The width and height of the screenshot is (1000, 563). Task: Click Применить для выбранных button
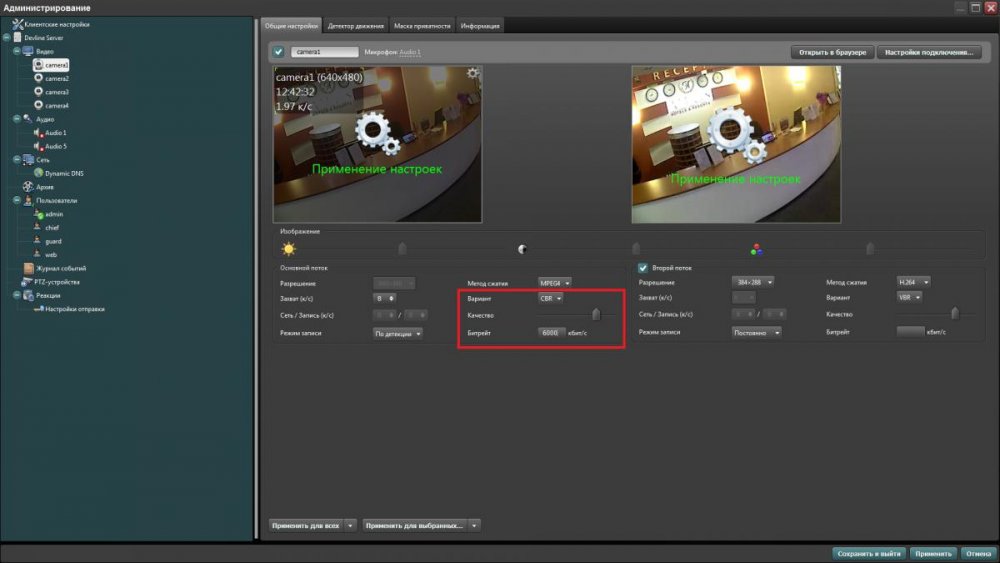click(x=415, y=525)
